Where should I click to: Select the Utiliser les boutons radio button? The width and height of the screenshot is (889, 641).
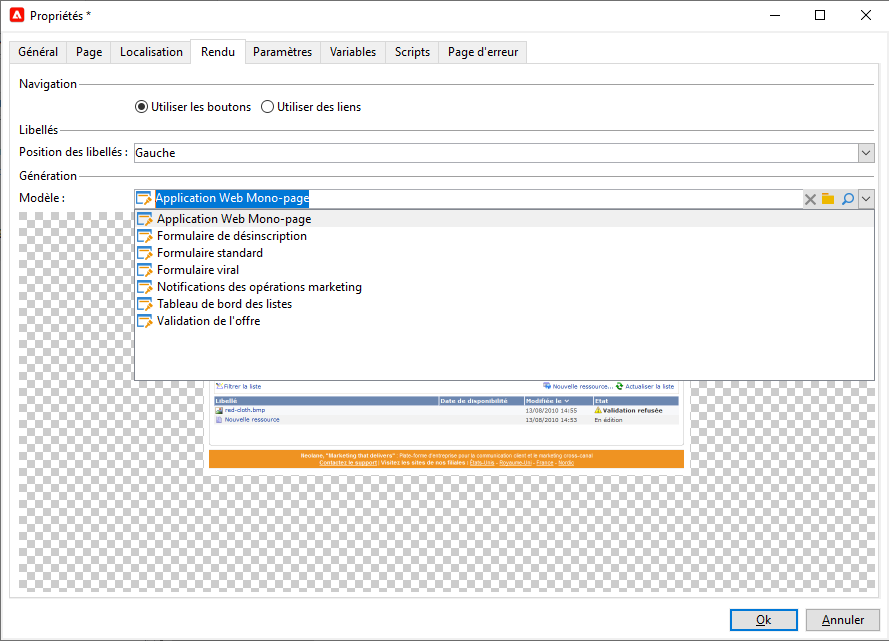coord(141,107)
